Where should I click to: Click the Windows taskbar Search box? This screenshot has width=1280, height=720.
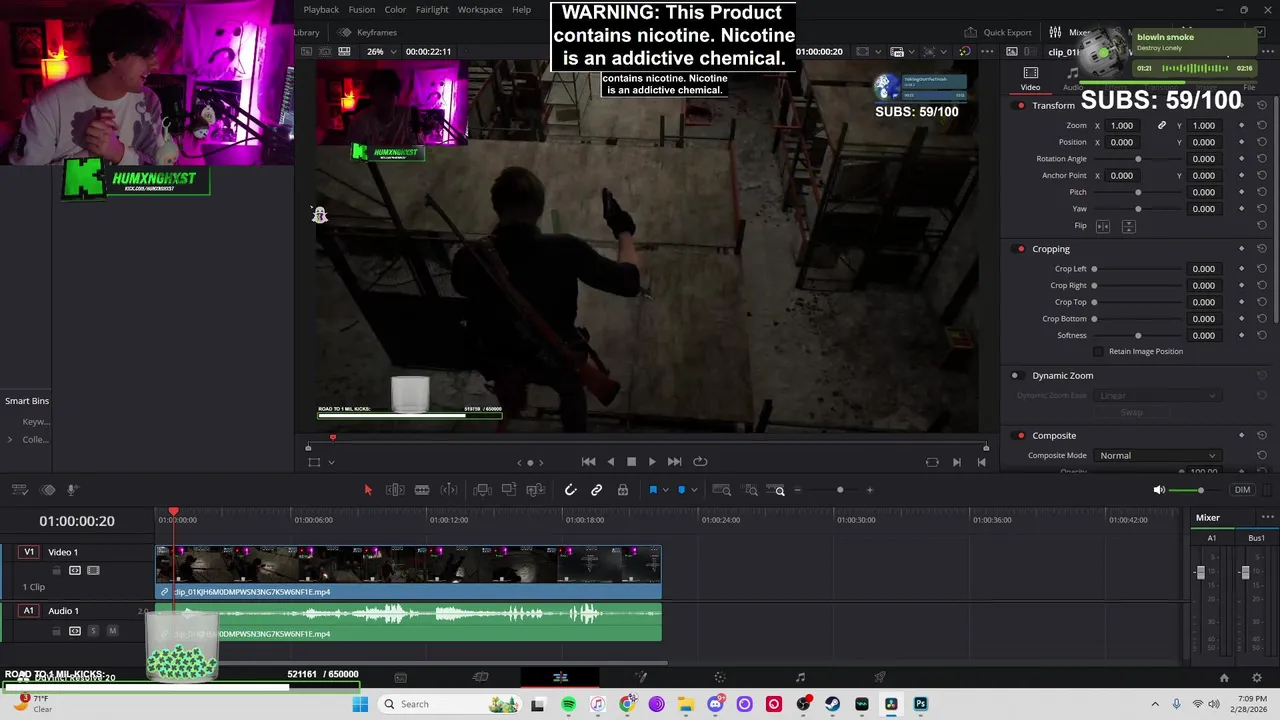450,704
